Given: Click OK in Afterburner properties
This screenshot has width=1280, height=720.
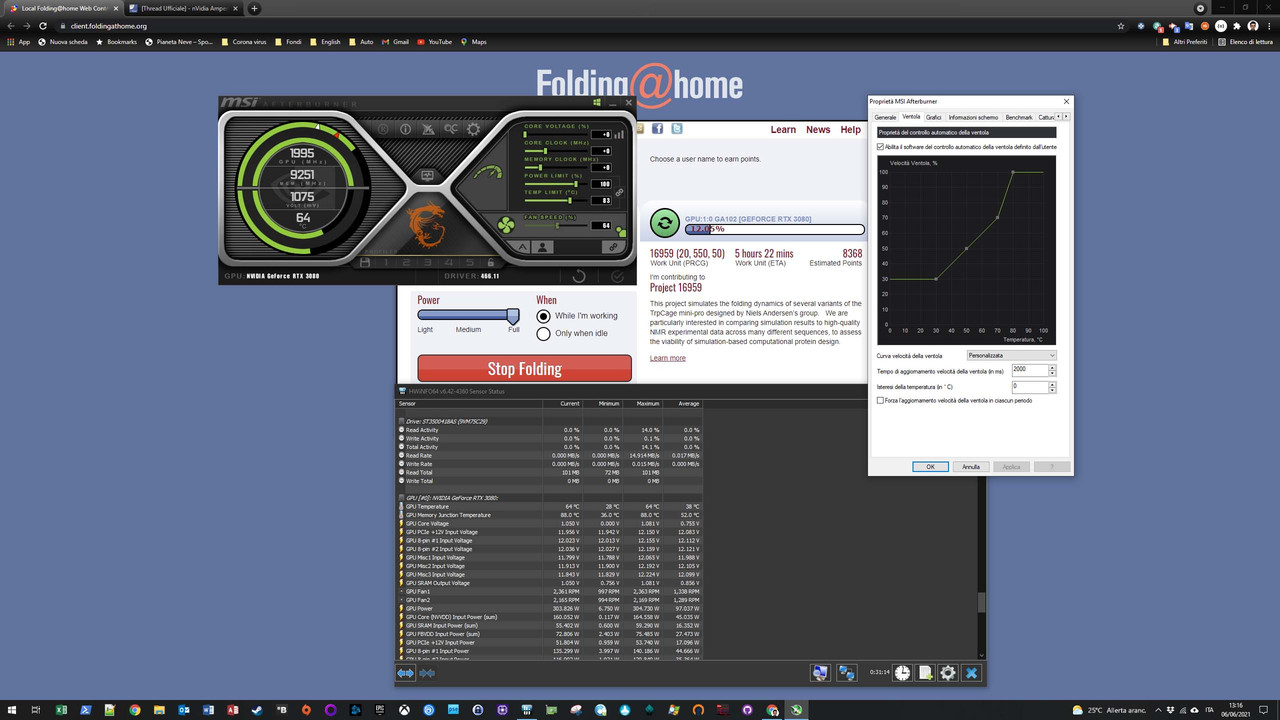Looking at the screenshot, I should 930,466.
